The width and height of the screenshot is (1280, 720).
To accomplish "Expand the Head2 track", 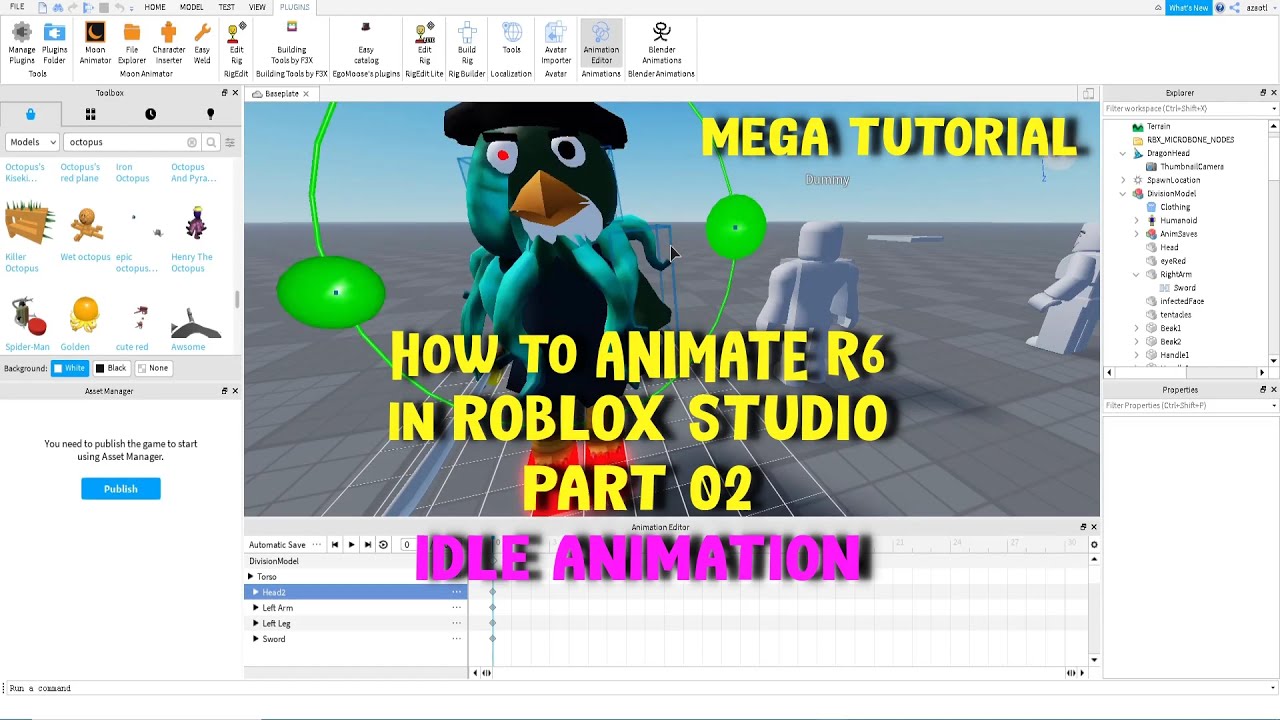I will (x=256, y=592).
